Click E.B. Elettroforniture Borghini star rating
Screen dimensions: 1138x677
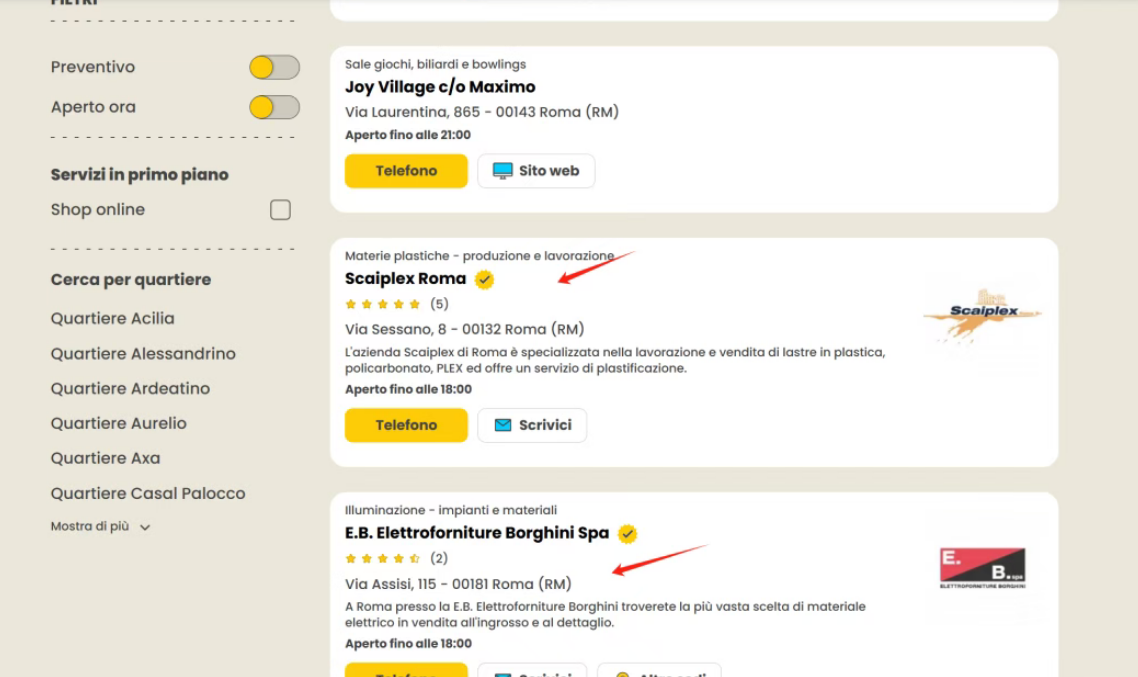coord(383,558)
